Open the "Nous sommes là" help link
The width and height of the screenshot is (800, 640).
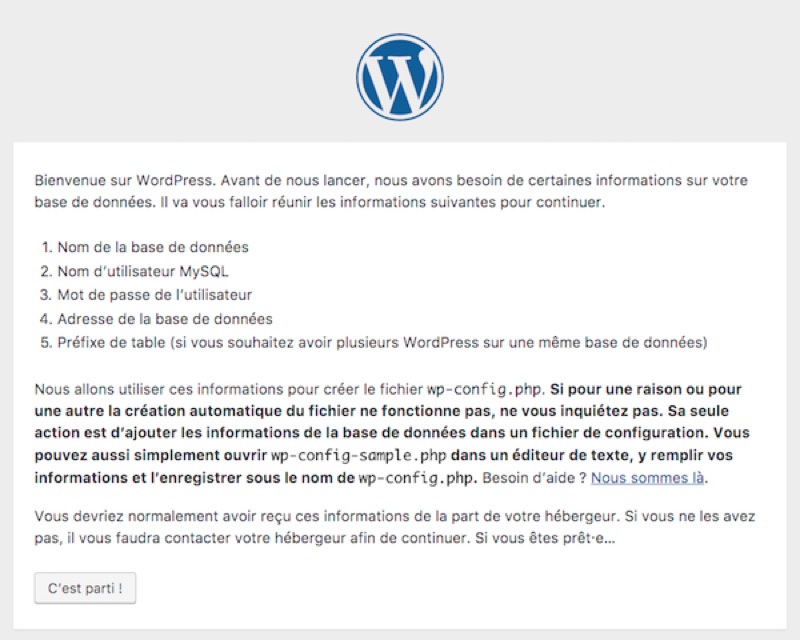pos(648,478)
